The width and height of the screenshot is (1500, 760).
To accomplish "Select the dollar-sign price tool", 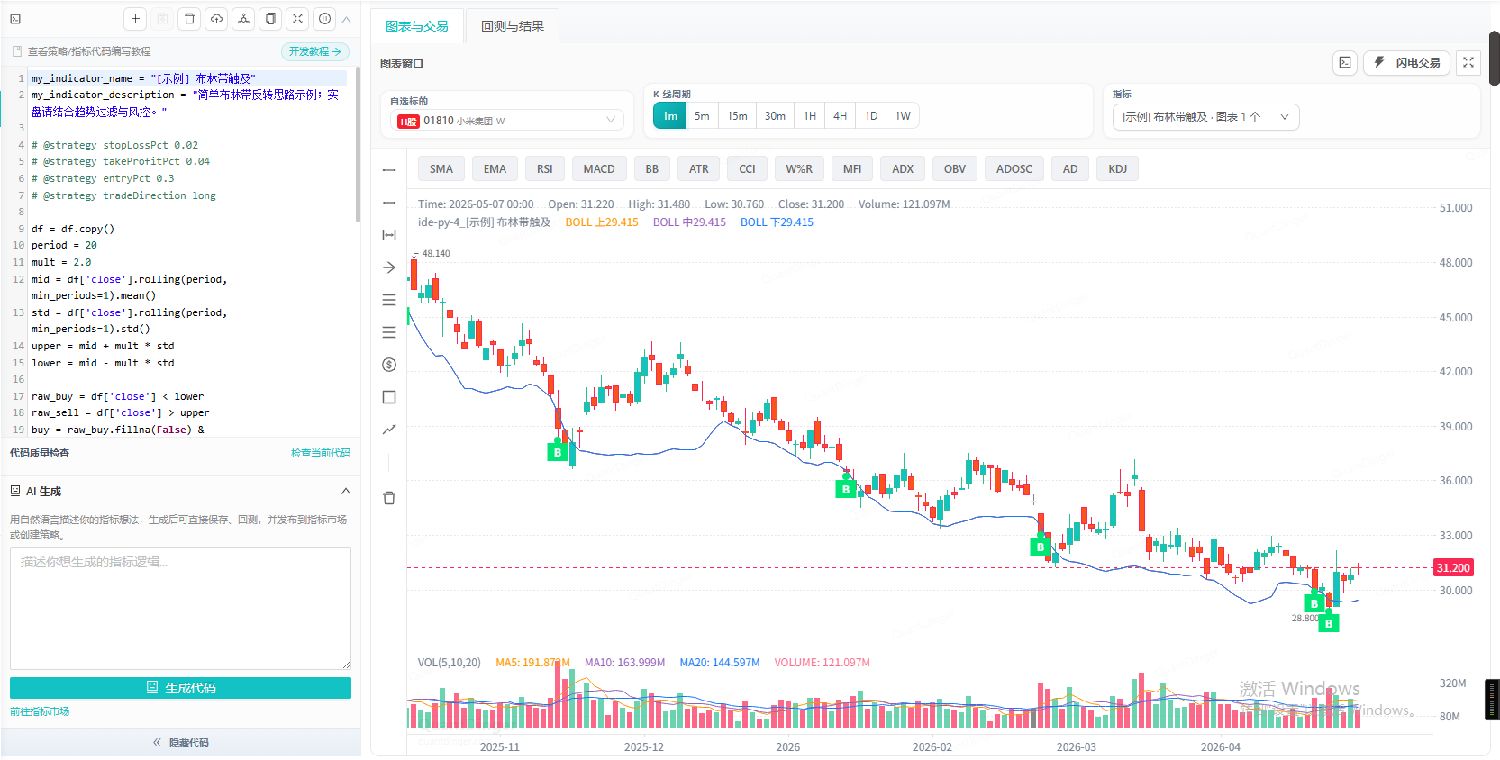I will [x=389, y=365].
